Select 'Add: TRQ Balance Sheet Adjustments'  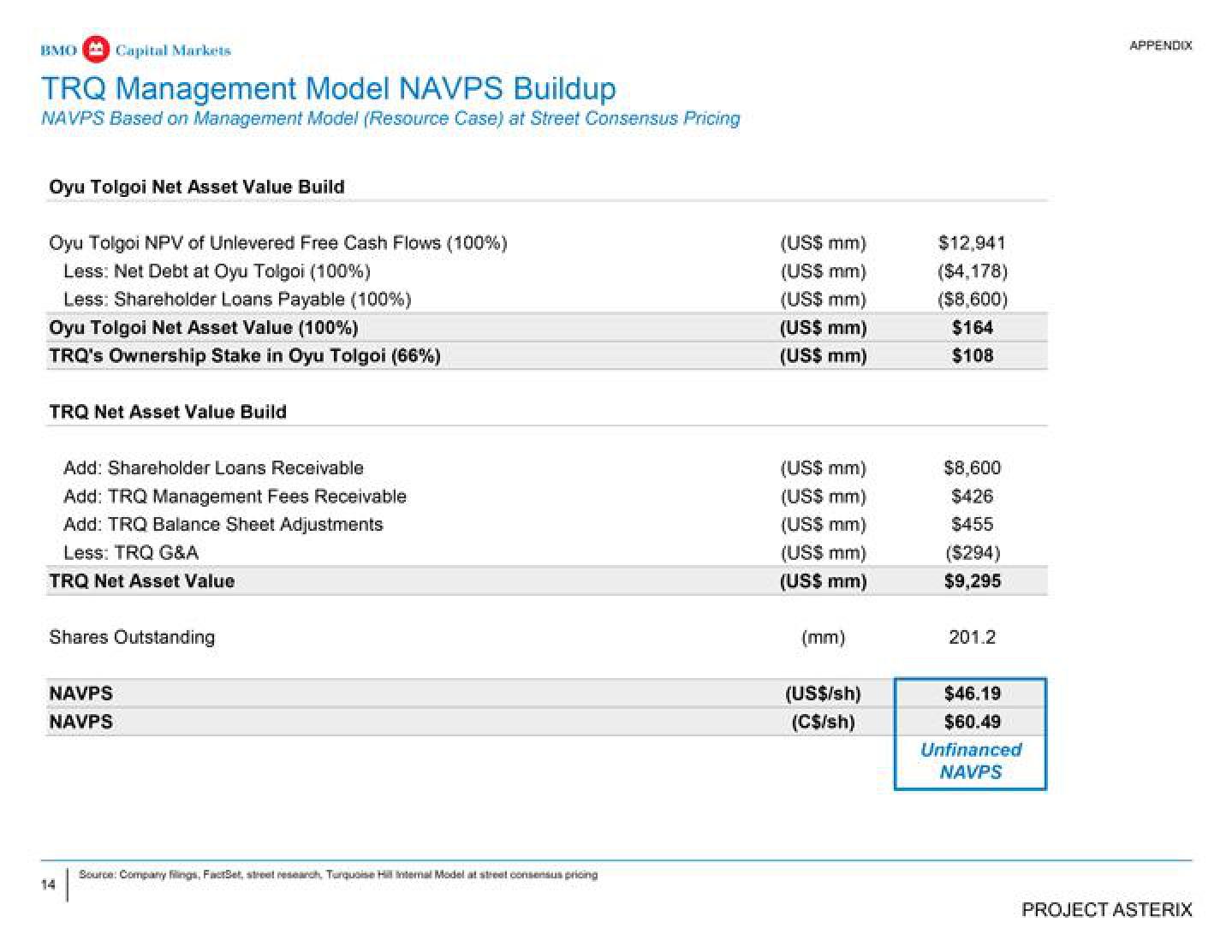tap(223, 525)
